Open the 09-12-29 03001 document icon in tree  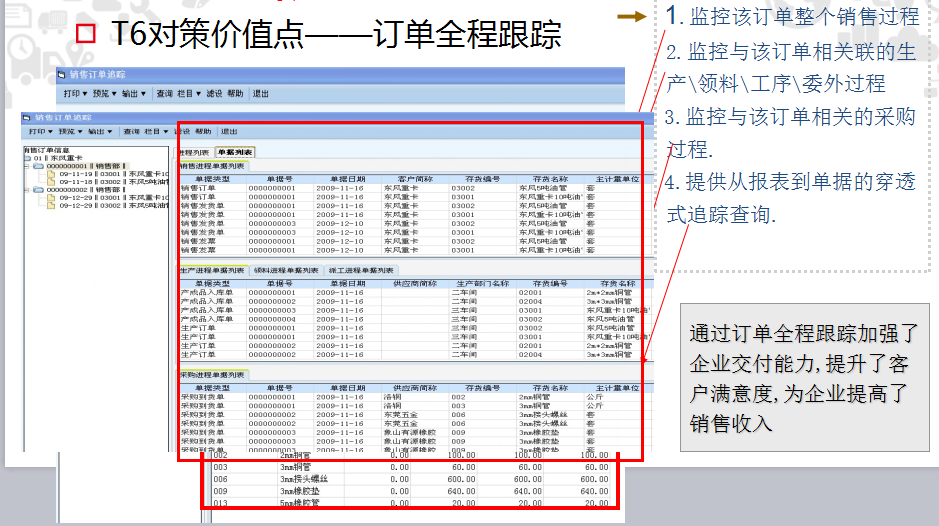click(x=51, y=197)
